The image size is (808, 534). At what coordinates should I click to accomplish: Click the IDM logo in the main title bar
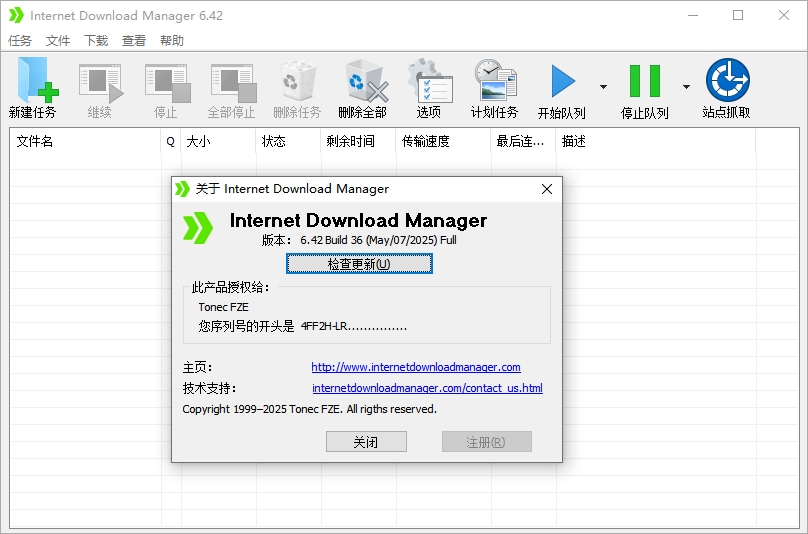tap(16, 15)
